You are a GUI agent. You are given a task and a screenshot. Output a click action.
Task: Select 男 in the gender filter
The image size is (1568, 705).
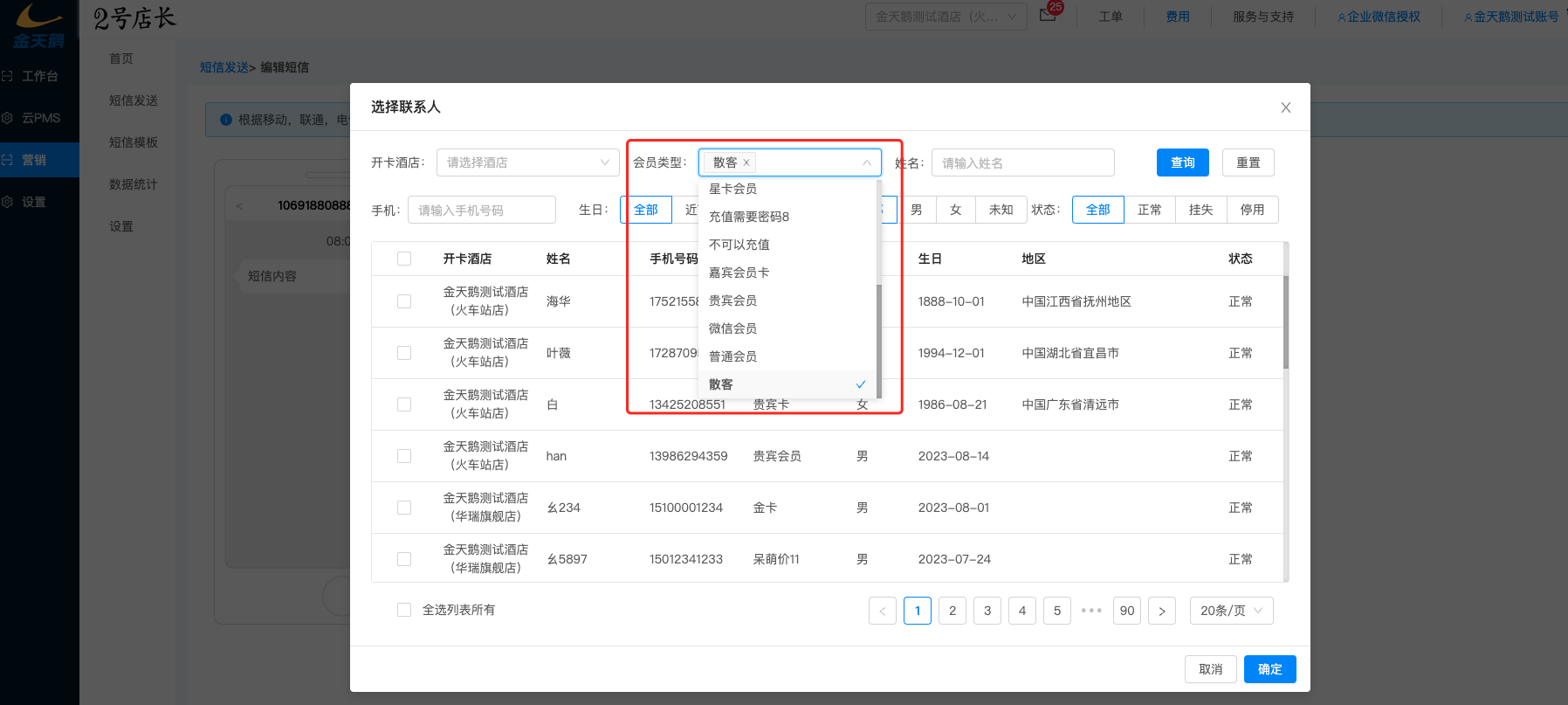(917, 210)
